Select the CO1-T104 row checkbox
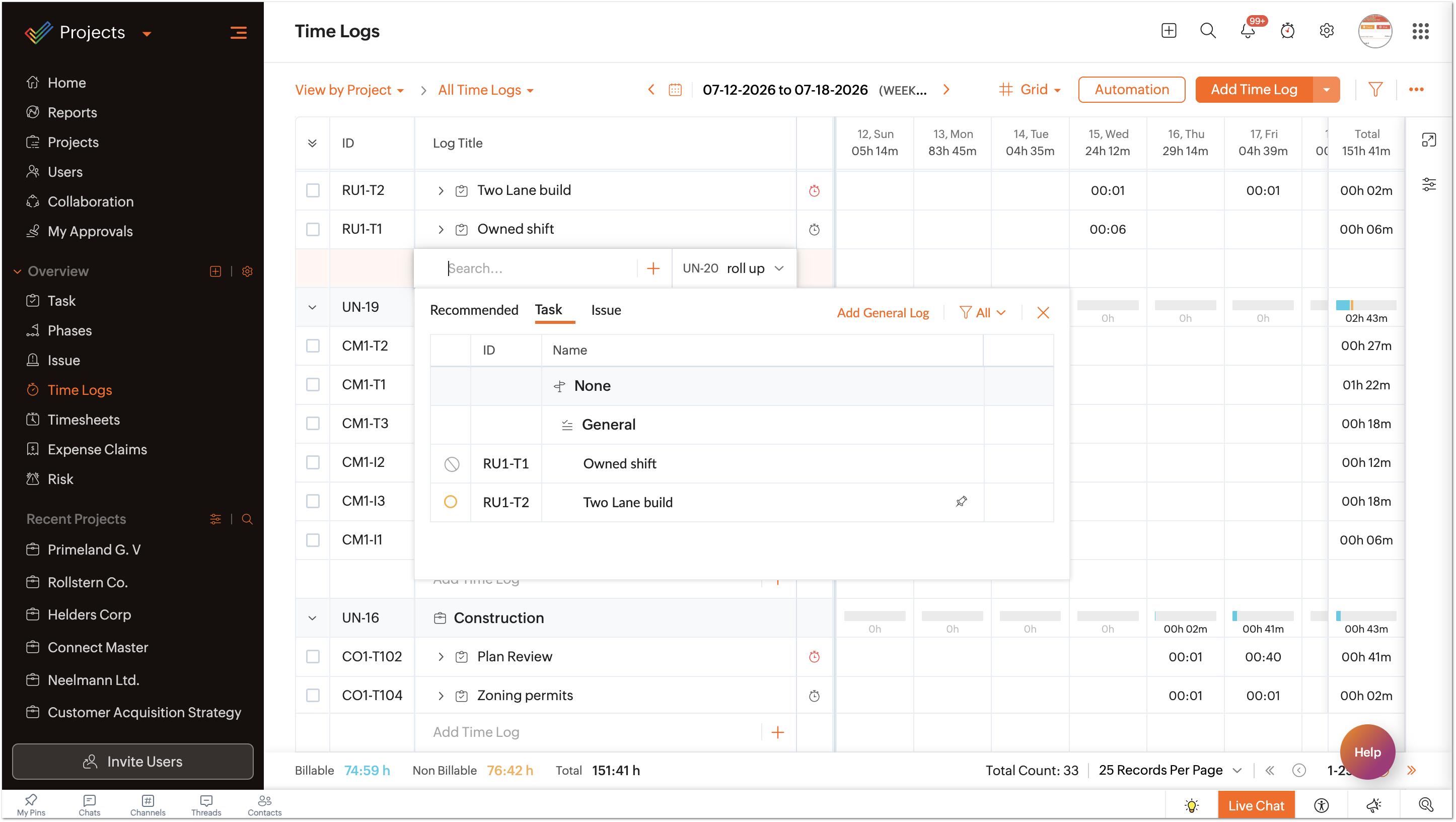Screen dimensions: 1456x822 [313, 696]
